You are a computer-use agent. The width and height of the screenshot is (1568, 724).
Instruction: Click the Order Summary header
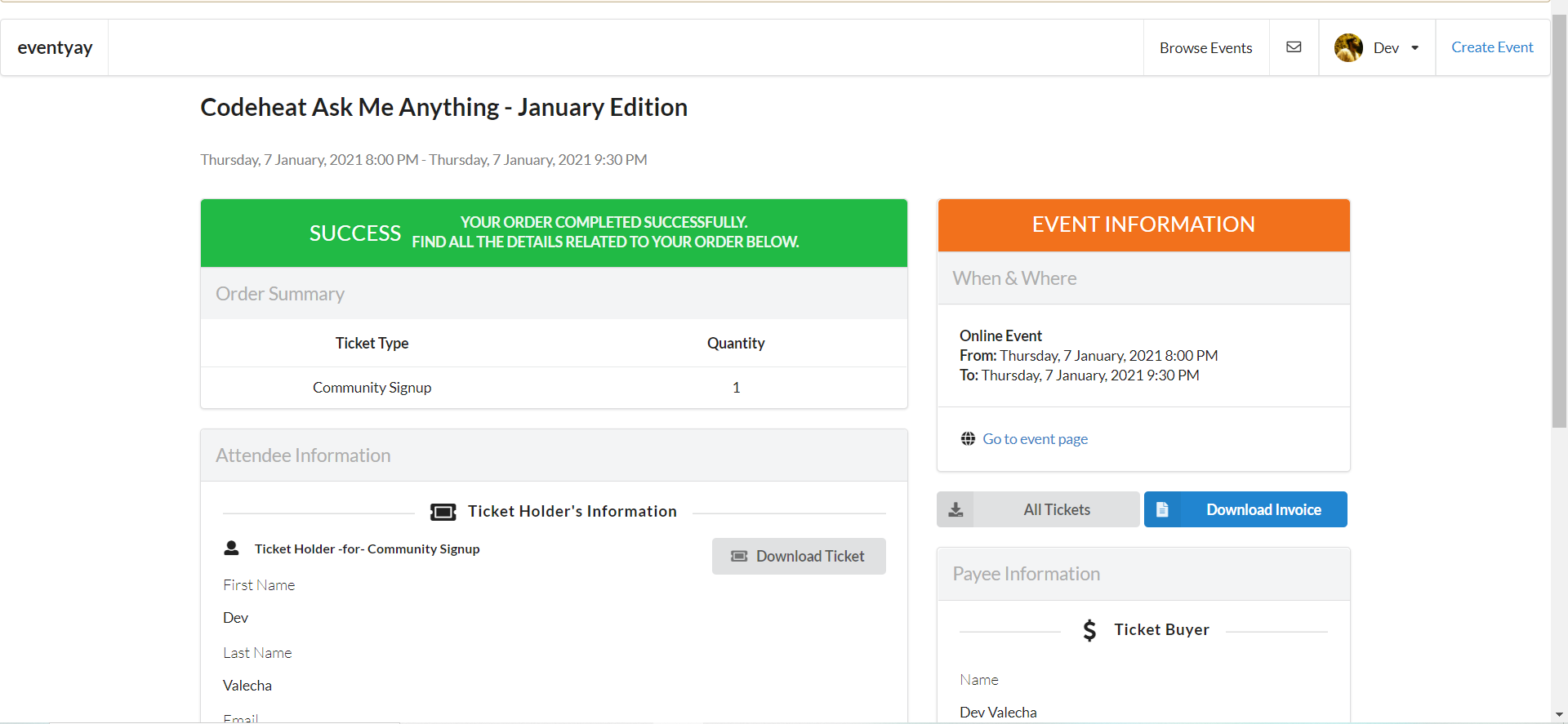(554, 294)
